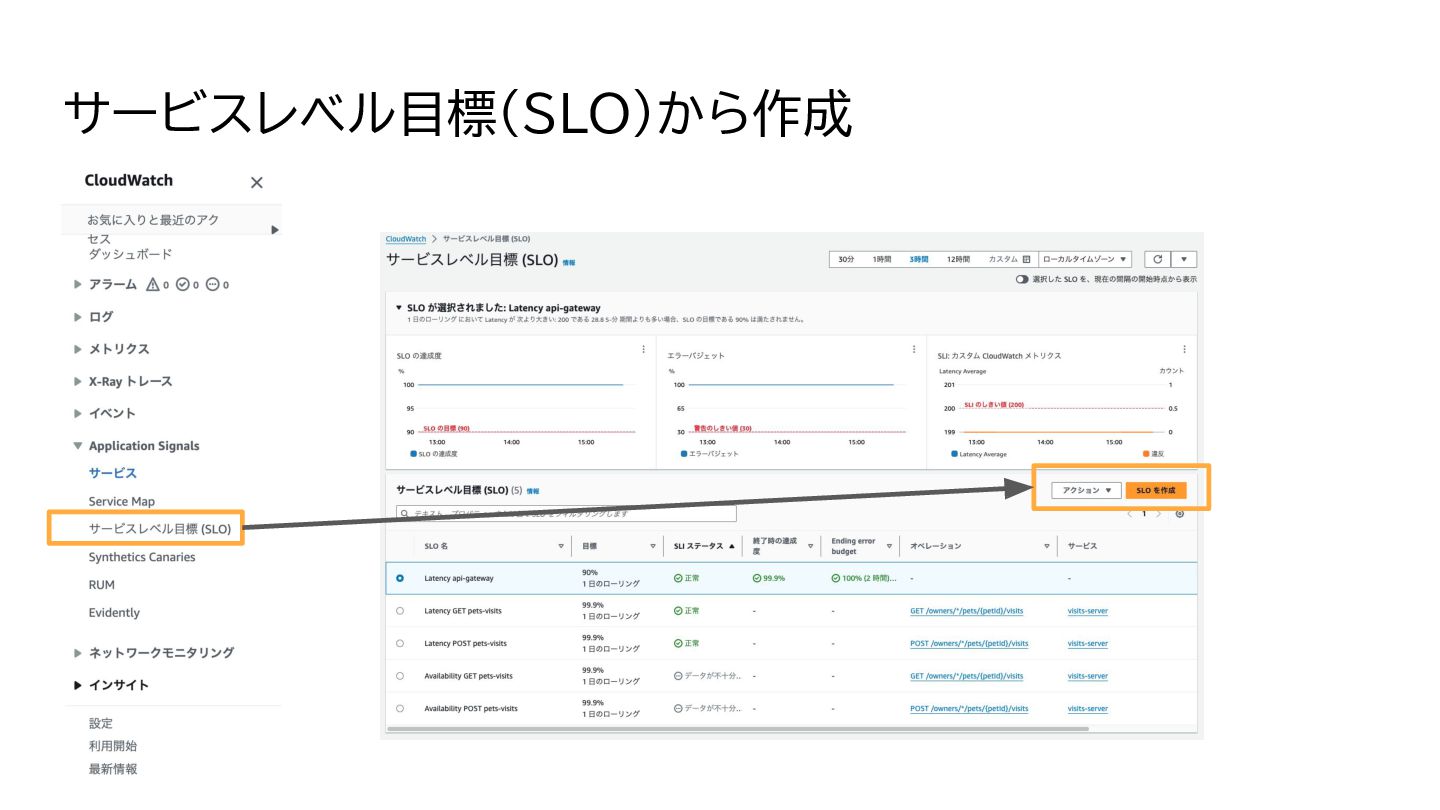
Task: Open Evidently in the sidebar
Action: 114,613
